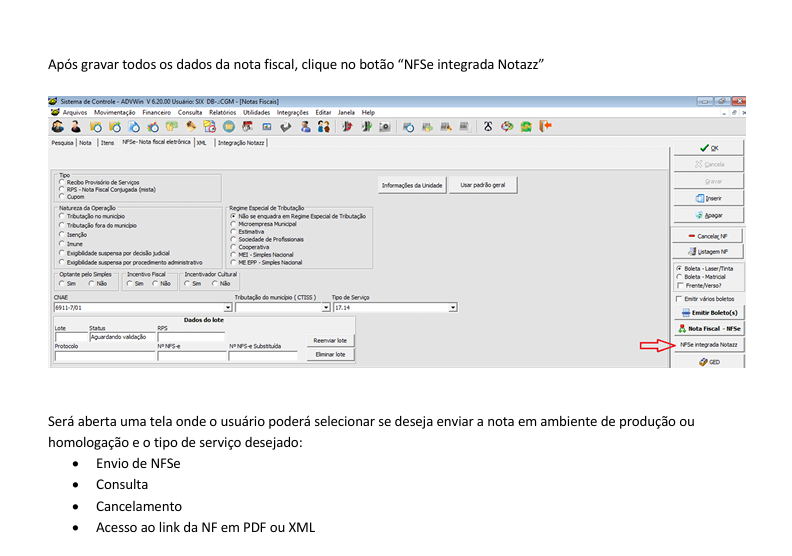Click the Nº NFS-e Substituída field
This screenshot has width=792, height=556.
click(263, 356)
